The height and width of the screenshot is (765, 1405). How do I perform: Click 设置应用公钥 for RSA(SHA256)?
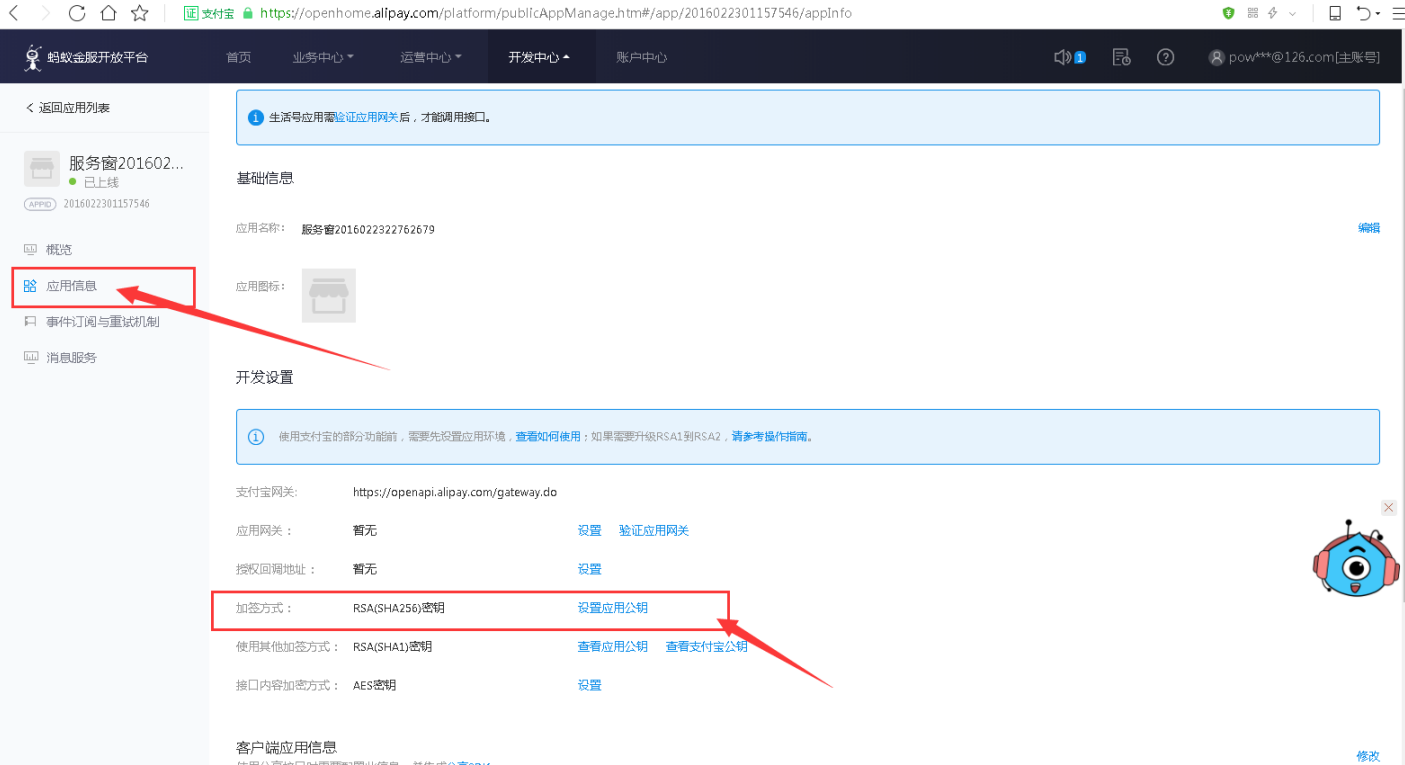pos(612,608)
